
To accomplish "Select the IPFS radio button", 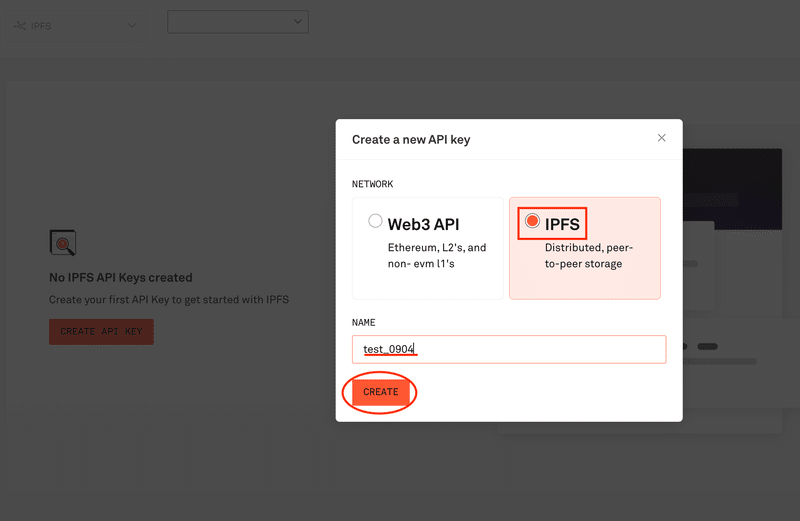I will pos(532,221).
